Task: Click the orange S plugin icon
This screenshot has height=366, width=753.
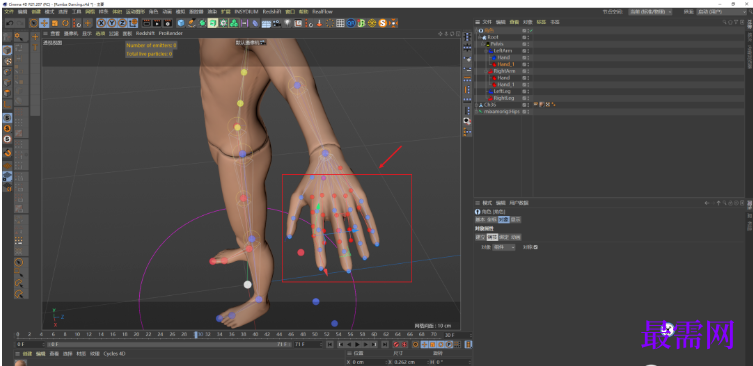Action: pyautogui.click(x=383, y=23)
